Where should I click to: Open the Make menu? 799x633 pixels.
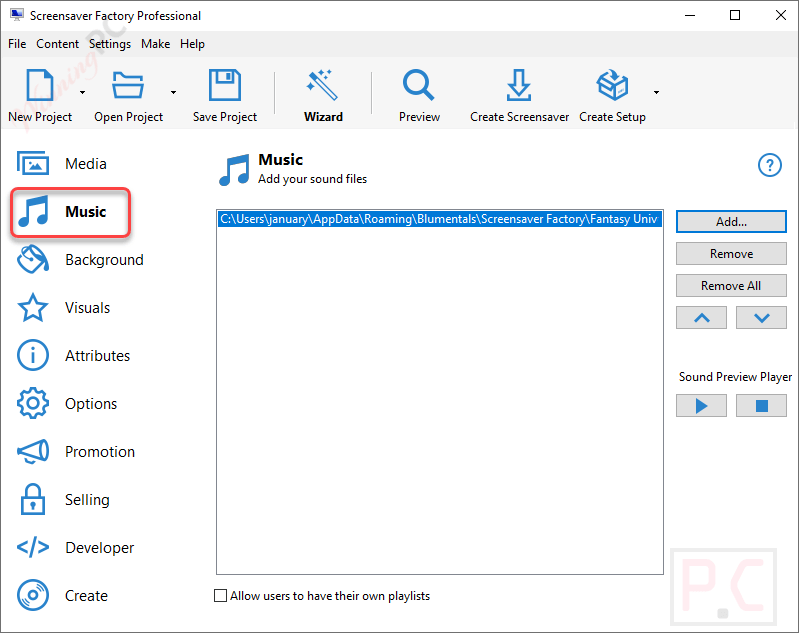point(155,44)
